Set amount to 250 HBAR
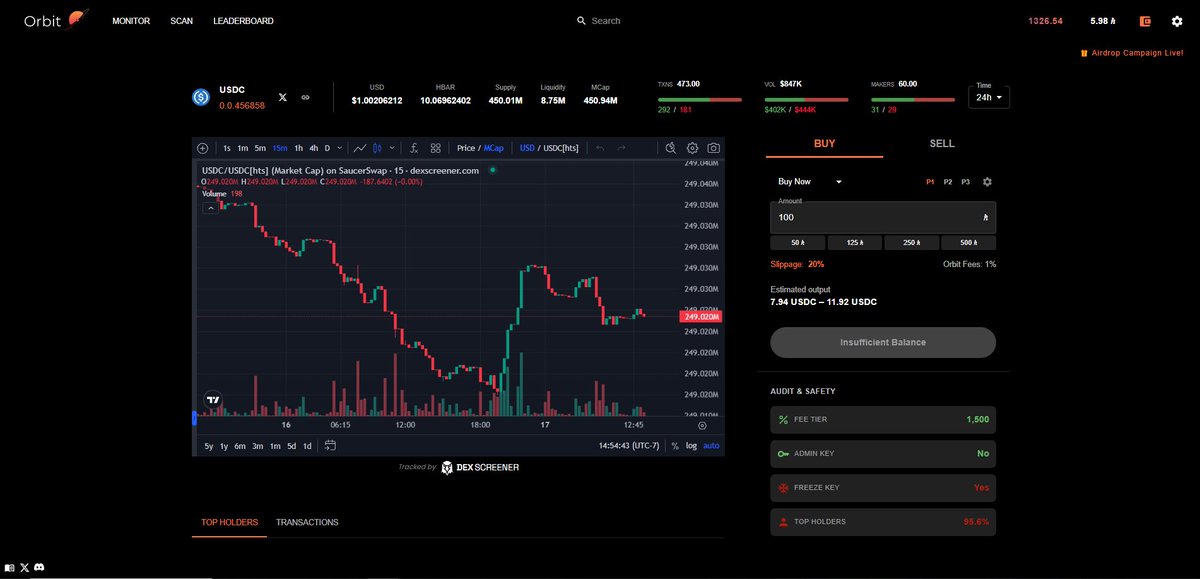 pos(911,243)
